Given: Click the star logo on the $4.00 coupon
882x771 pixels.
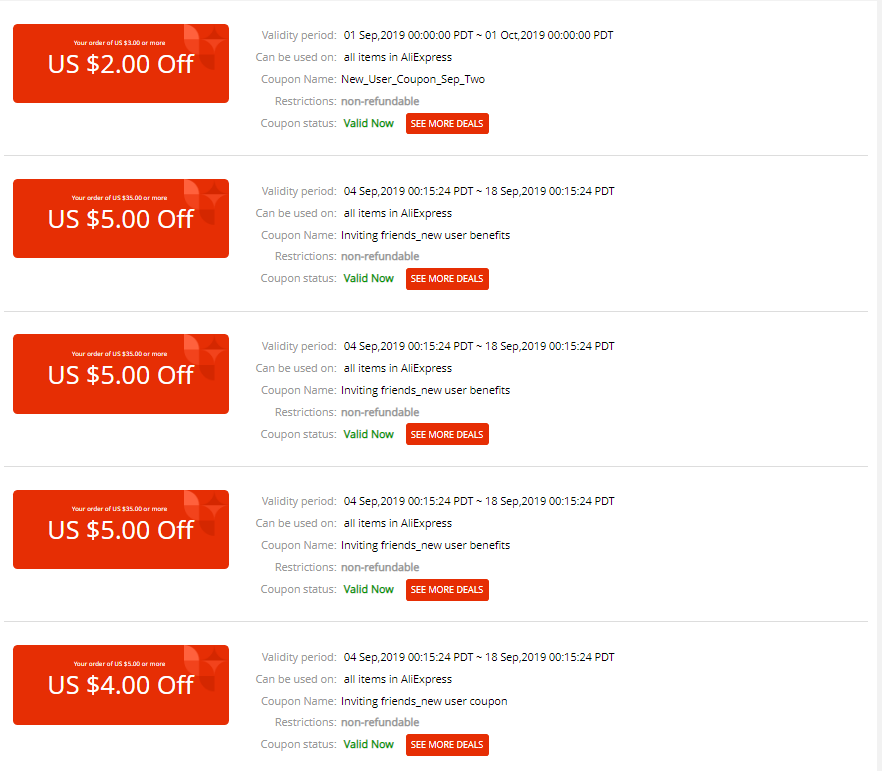Looking at the screenshot, I should coord(206,668).
